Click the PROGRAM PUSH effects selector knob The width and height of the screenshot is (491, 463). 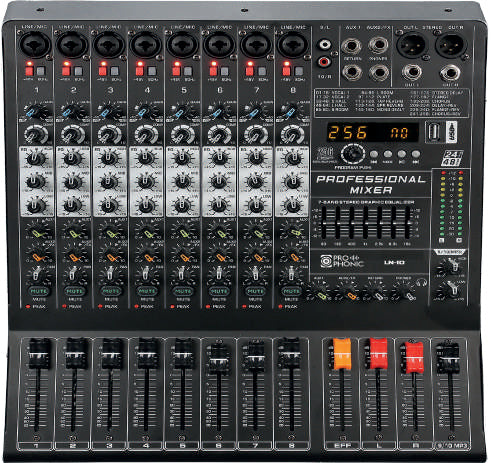pyautogui.click(x=352, y=154)
